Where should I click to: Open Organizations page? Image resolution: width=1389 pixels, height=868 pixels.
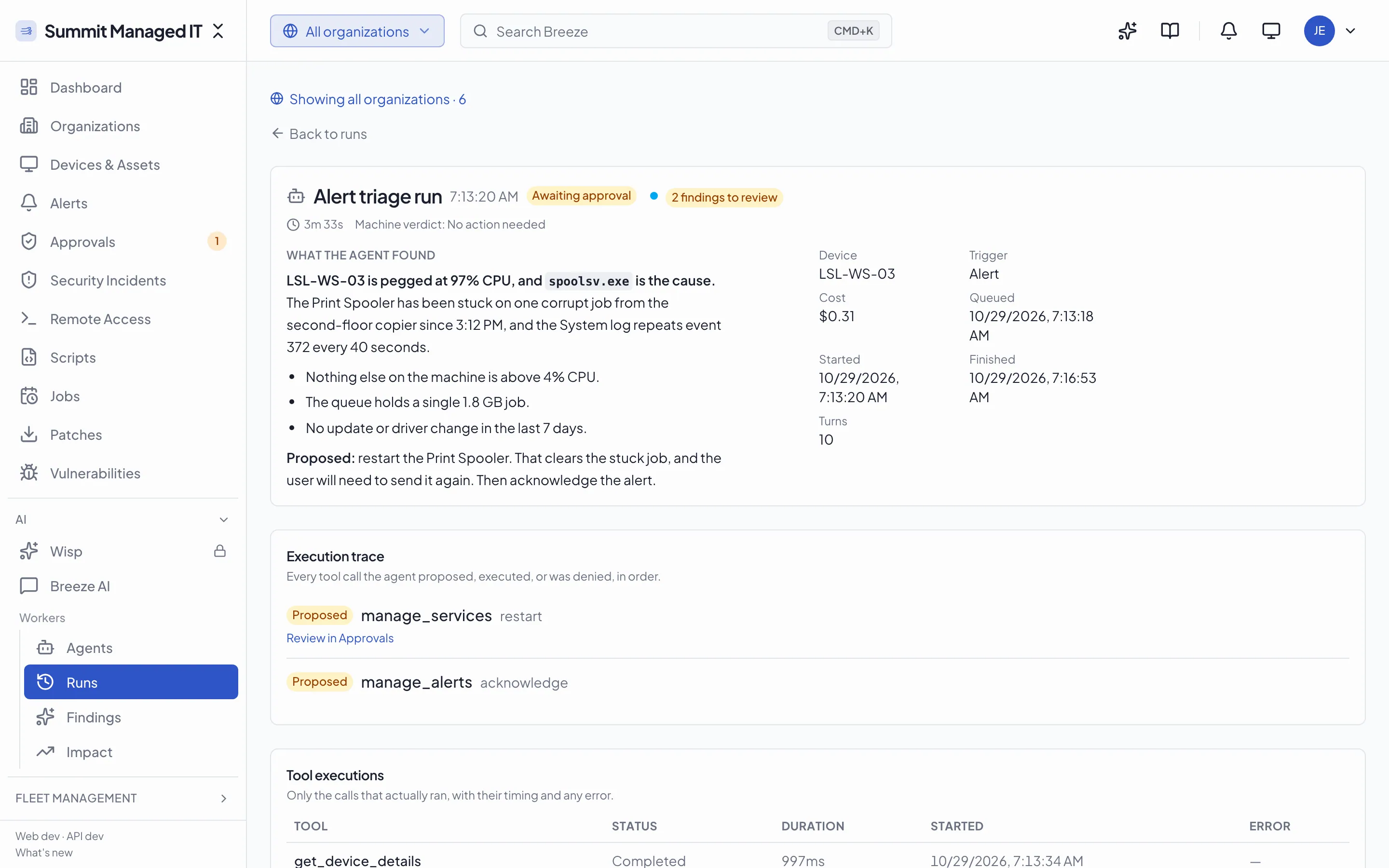(x=123, y=126)
